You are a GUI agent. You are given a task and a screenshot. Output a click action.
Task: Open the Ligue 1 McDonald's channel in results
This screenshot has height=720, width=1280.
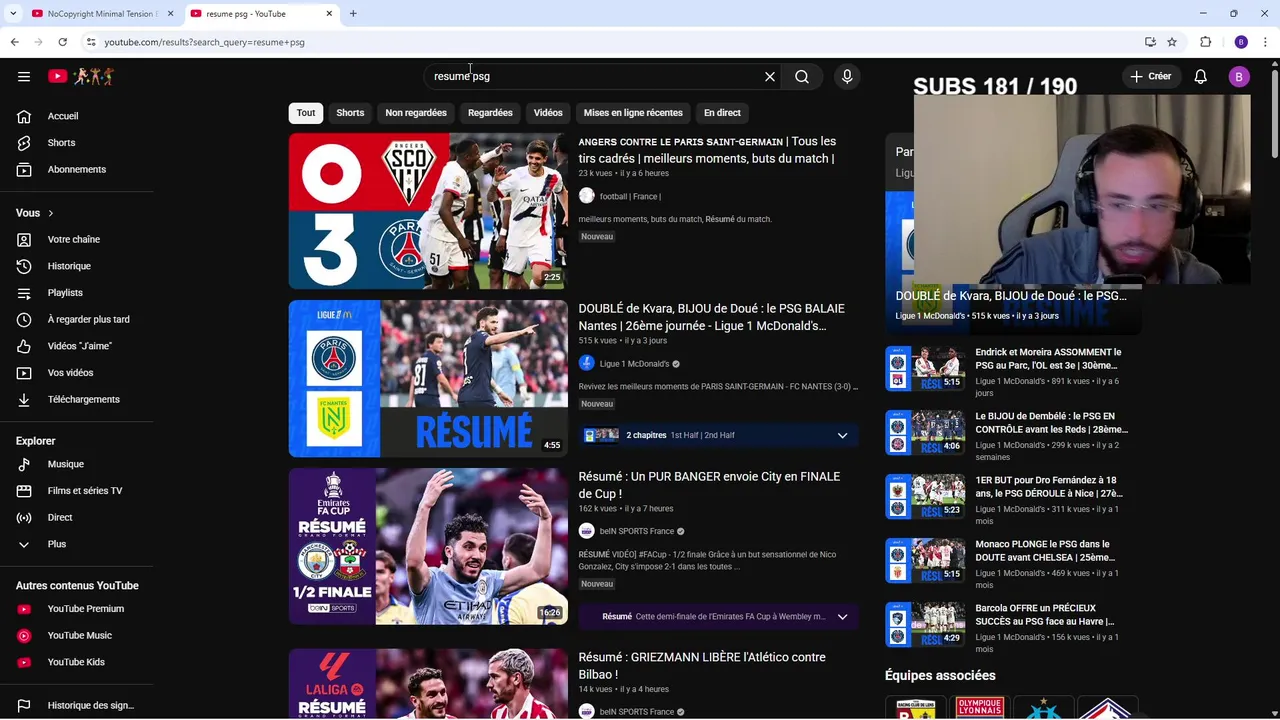point(634,364)
